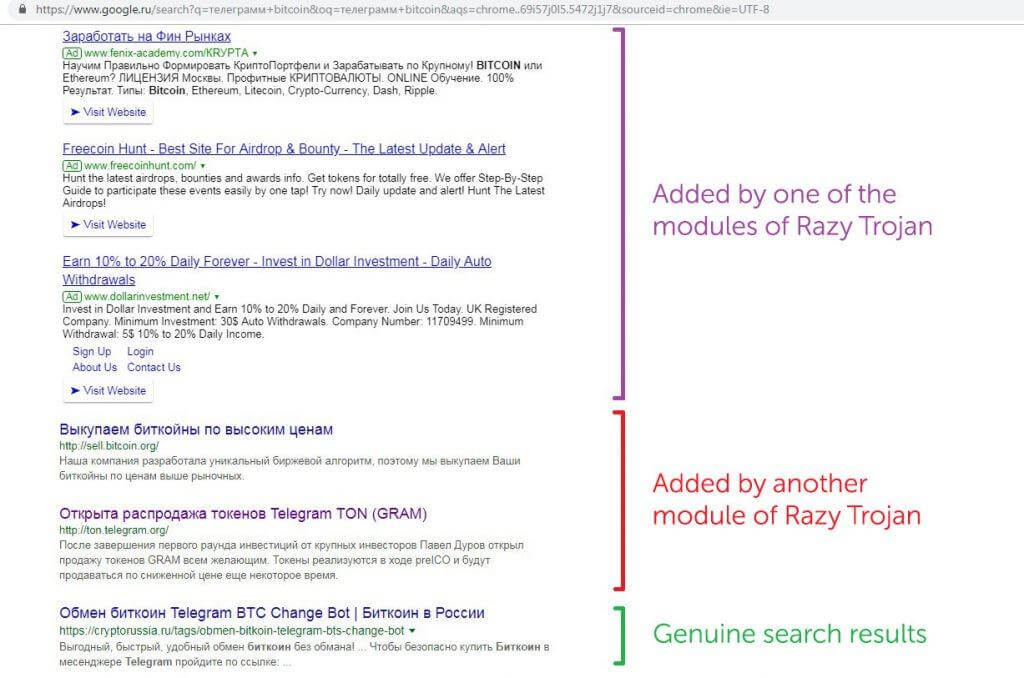Image resolution: width=1024 pixels, height=678 pixels.
Task: Expand the dropdown arrow next to dollarinvestment.net URL
Action: [x=217, y=297]
